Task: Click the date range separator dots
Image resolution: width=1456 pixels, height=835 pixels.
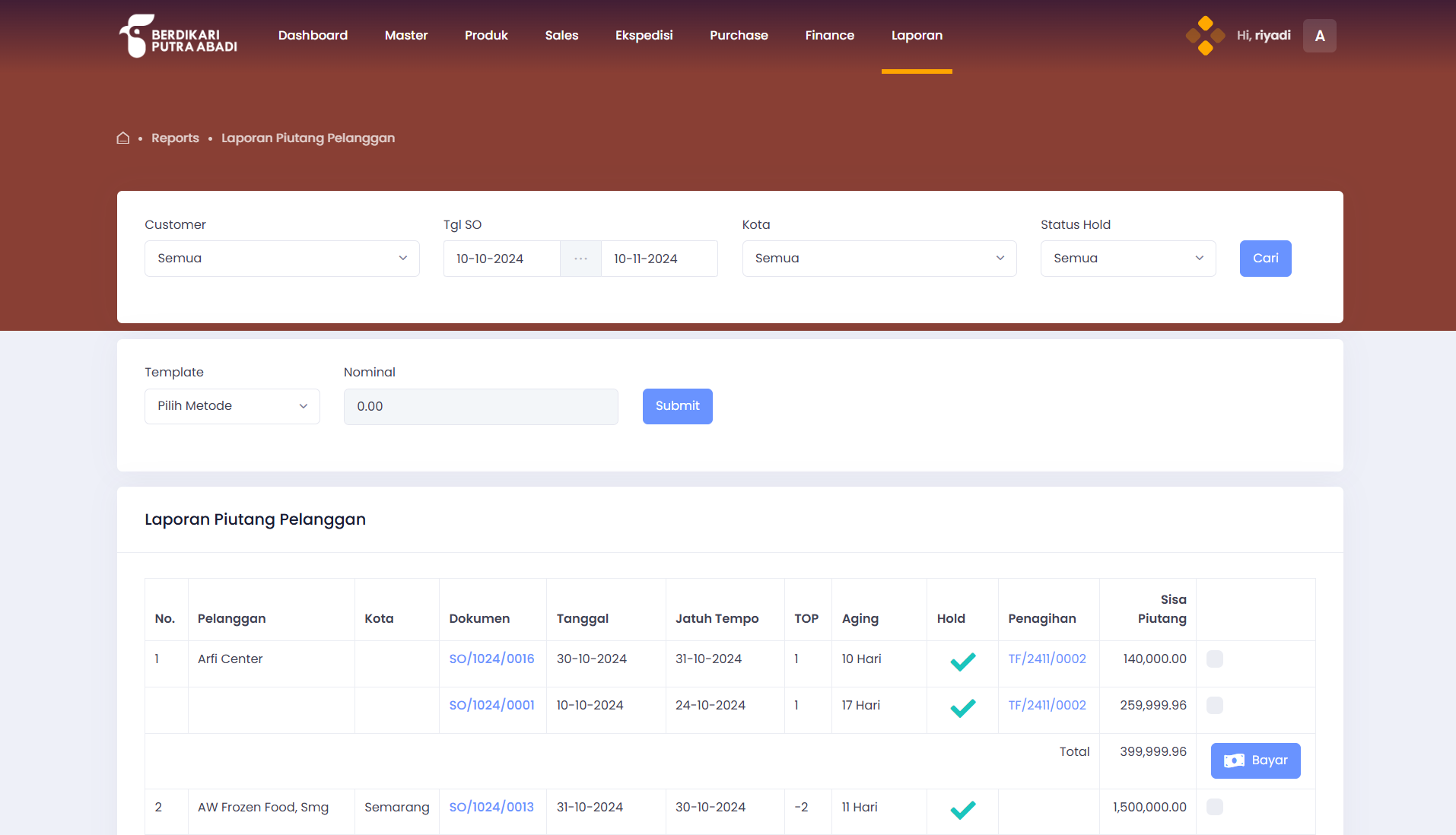Action: point(580,259)
